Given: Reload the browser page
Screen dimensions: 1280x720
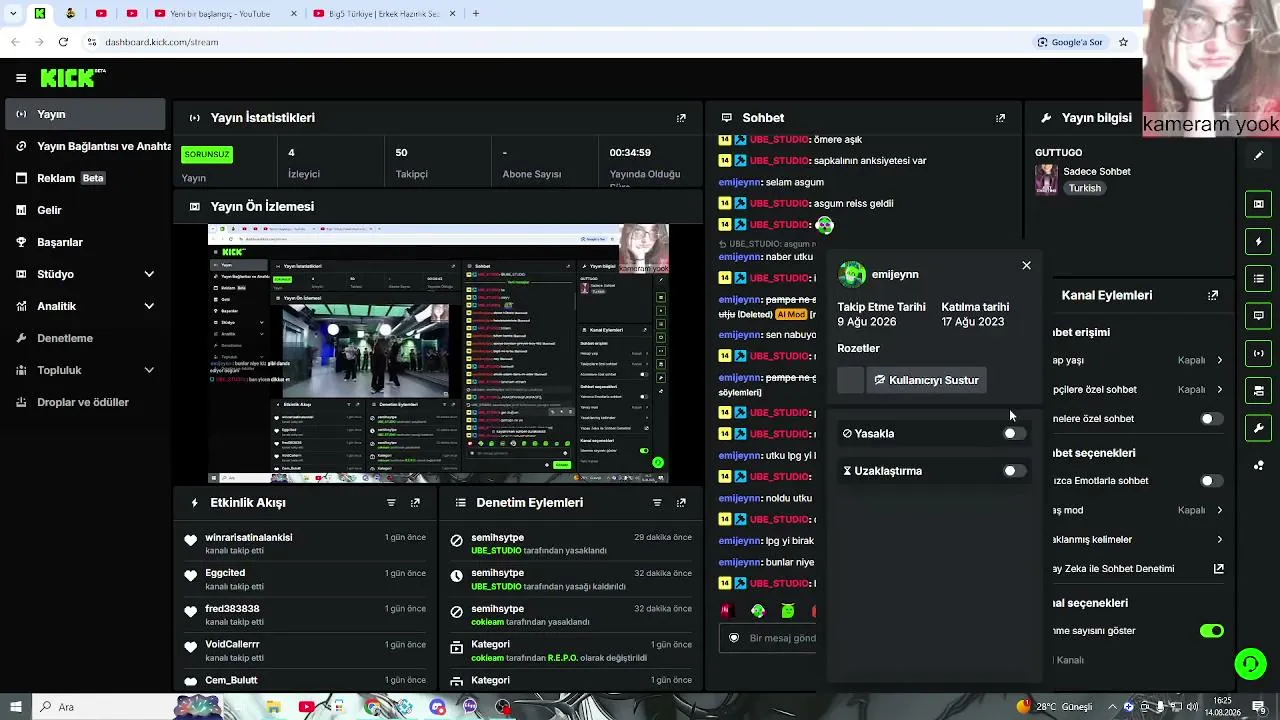Looking at the screenshot, I should pyautogui.click(x=63, y=42).
